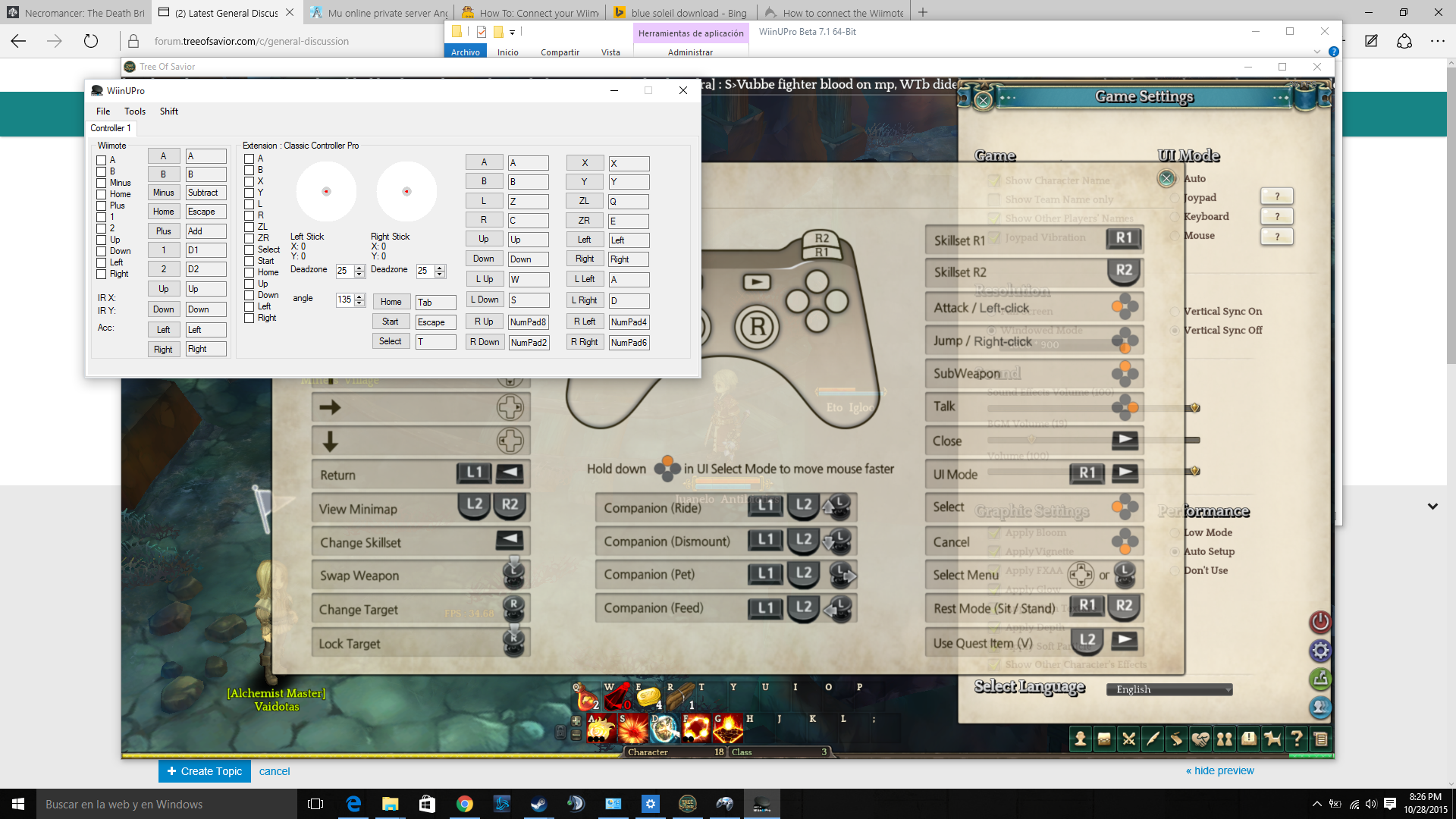The image size is (1456, 819).
Task: Click the hide preview link
Action: (x=1219, y=770)
